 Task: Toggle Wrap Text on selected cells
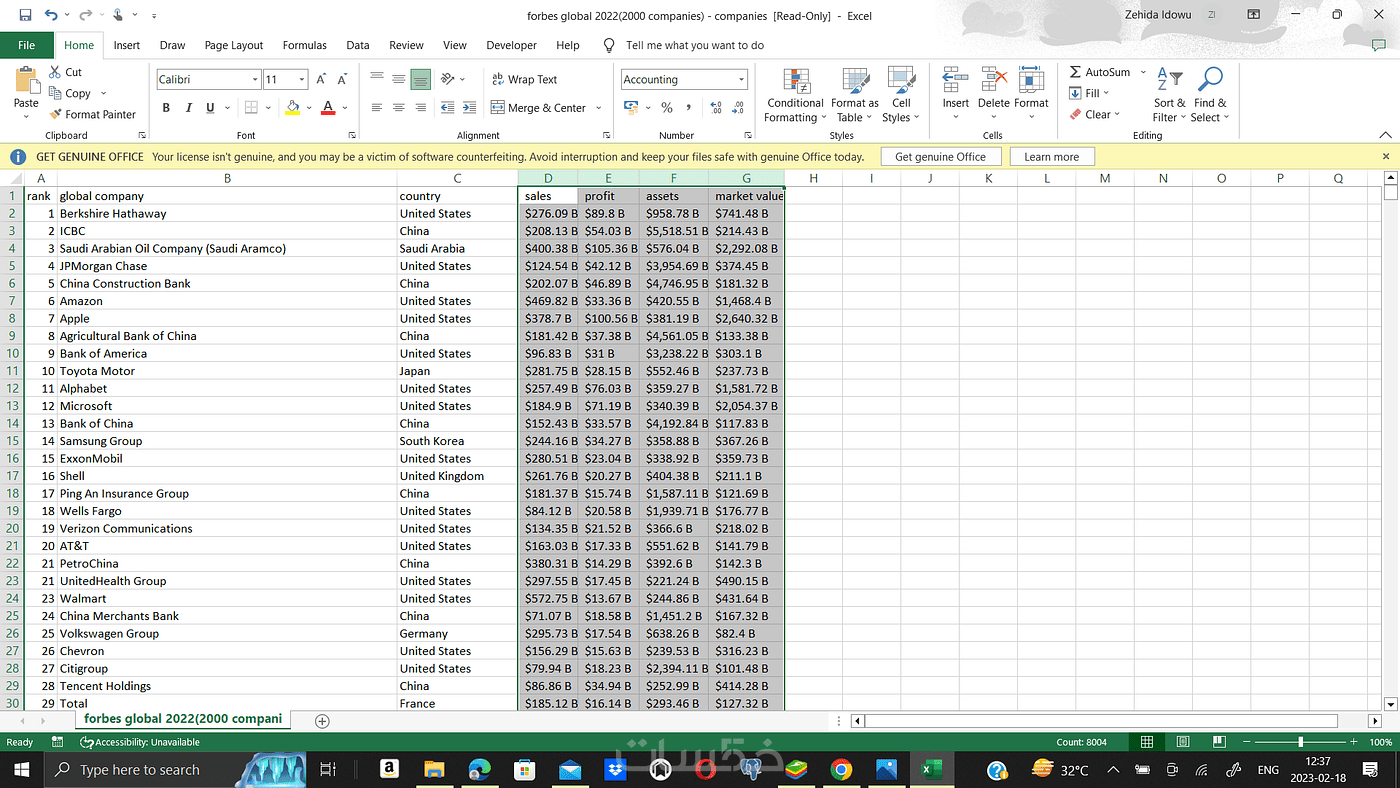[x=525, y=79]
